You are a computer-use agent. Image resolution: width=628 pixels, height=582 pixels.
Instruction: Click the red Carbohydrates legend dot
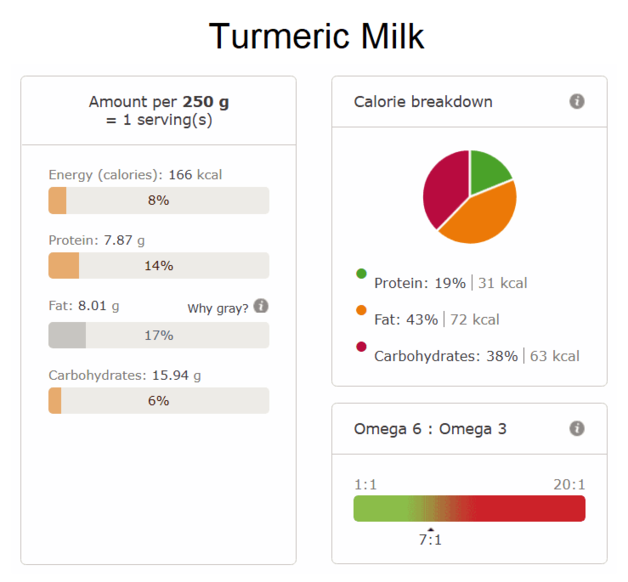[361, 346]
